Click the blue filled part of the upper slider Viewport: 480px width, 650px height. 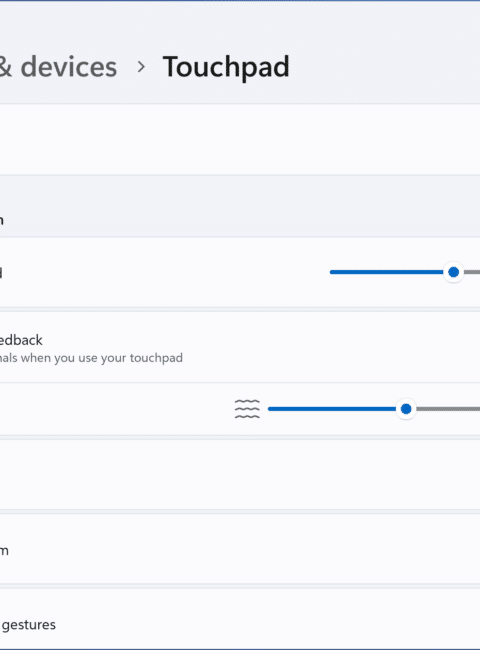point(386,272)
